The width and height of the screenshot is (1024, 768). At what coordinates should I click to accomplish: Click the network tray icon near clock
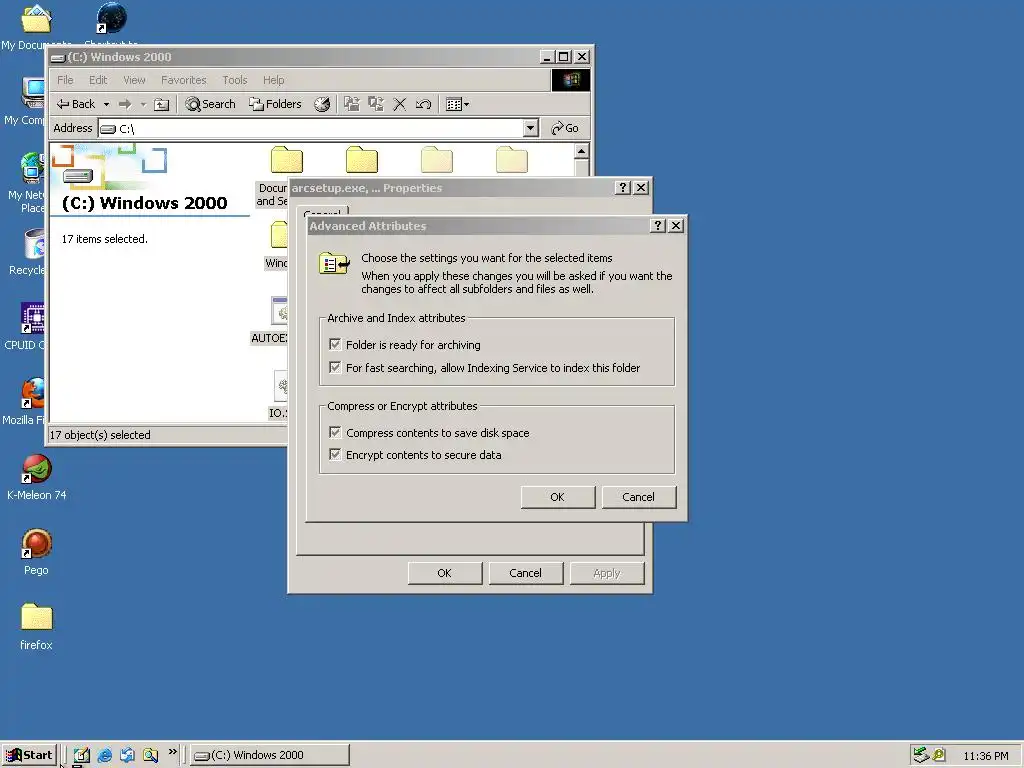point(921,755)
